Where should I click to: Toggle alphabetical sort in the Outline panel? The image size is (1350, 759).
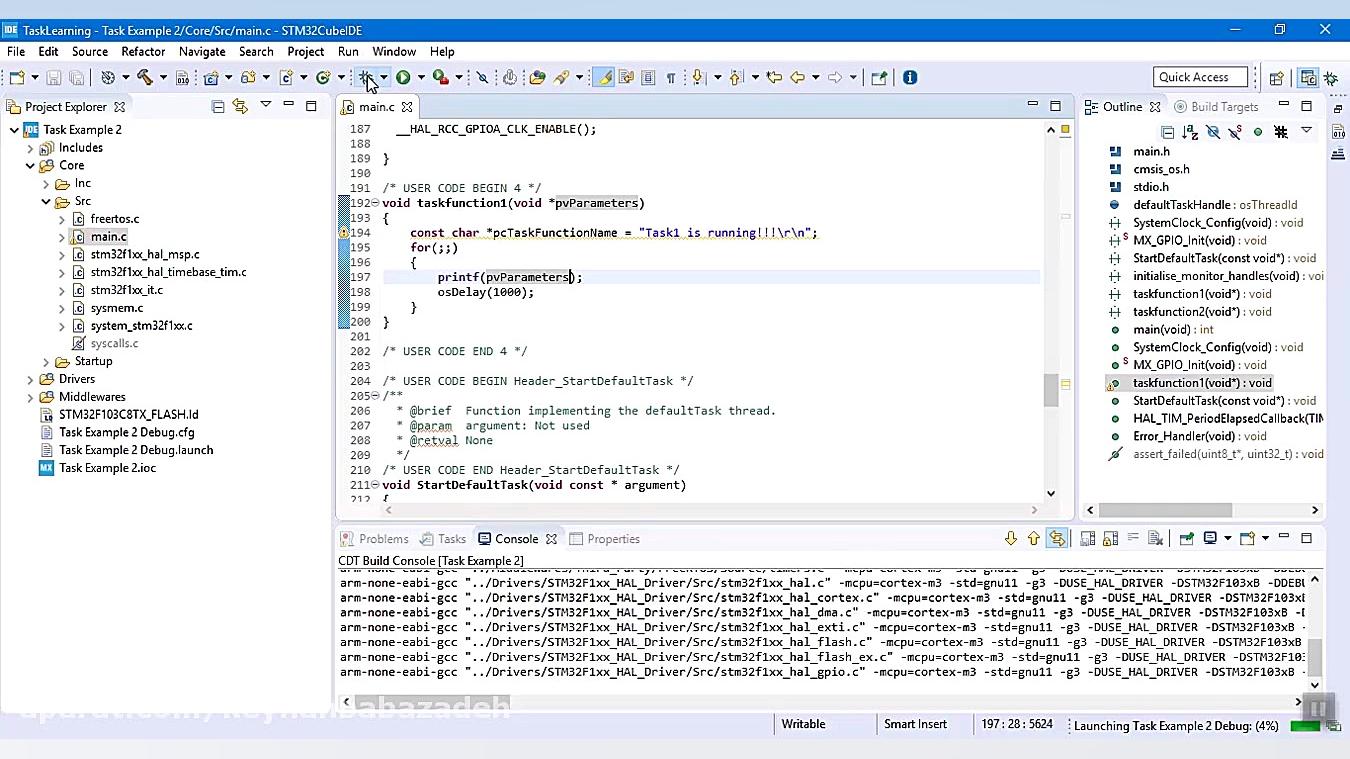pos(1190,132)
